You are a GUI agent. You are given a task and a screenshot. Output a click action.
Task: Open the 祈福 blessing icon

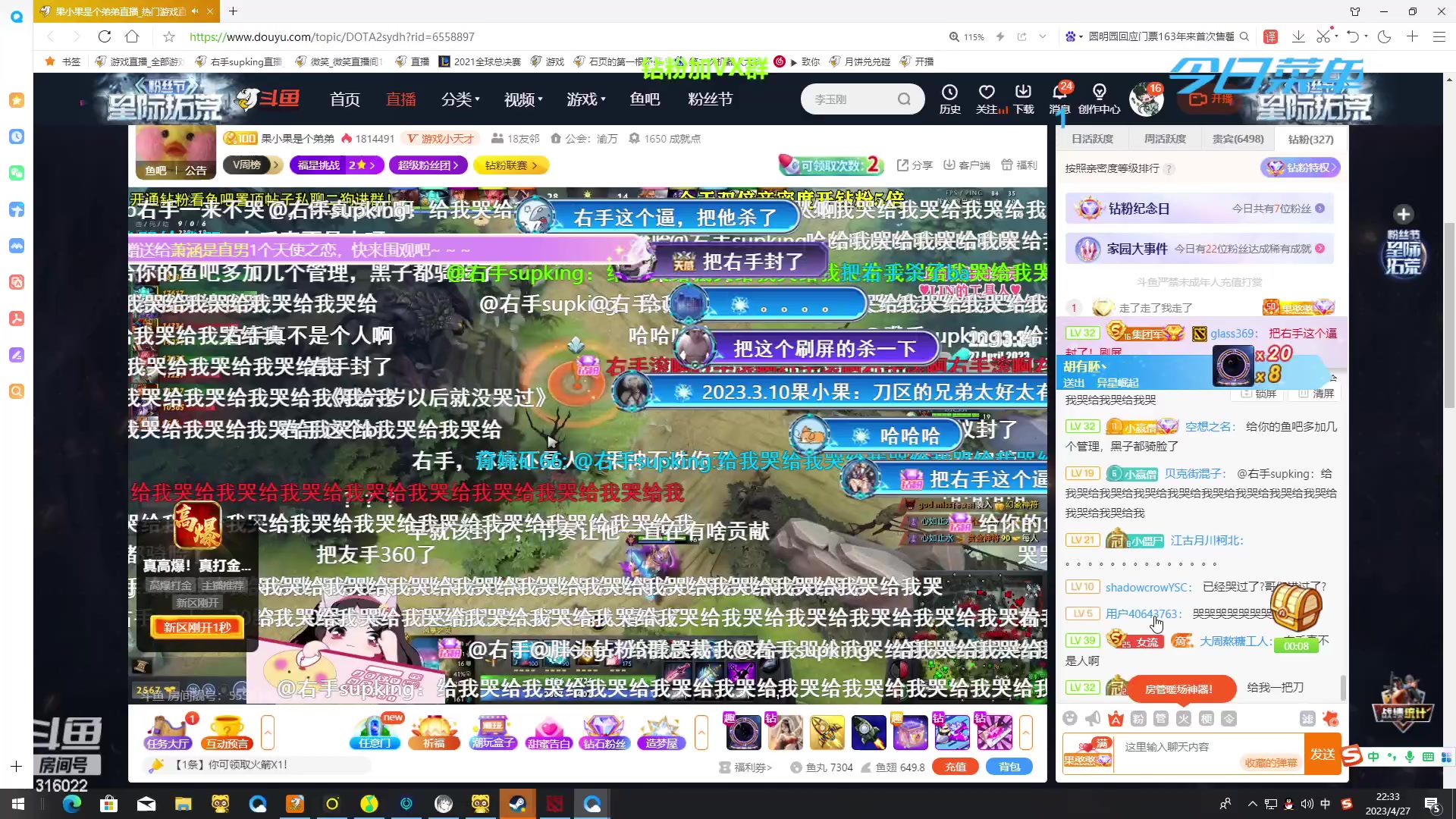click(x=435, y=733)
